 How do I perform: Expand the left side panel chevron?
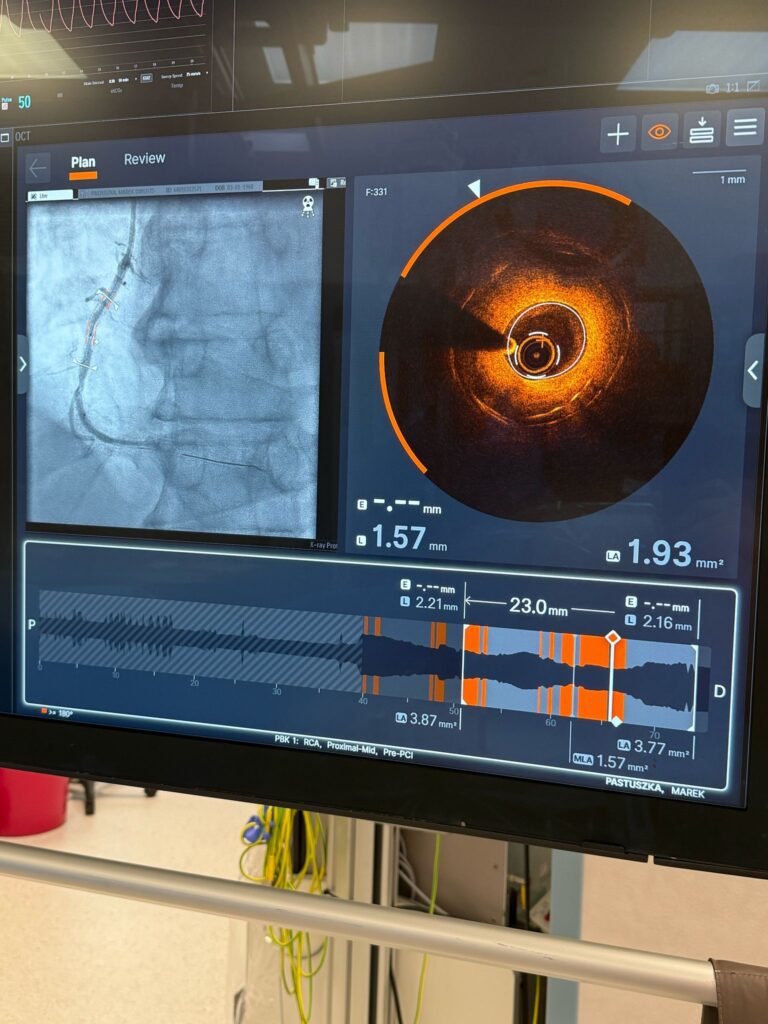(22, 364)
